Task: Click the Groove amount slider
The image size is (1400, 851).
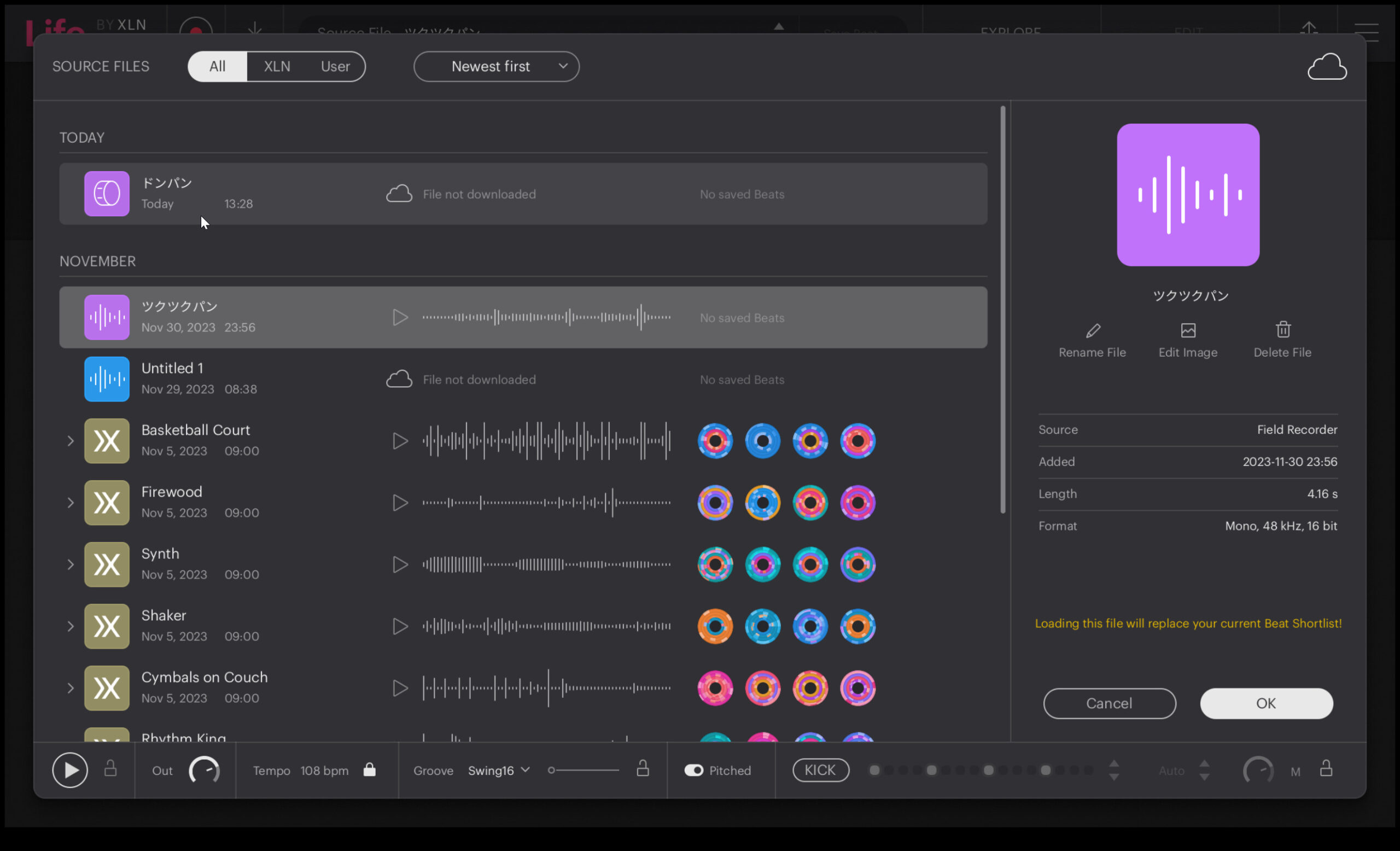Action: coord(584,771)
